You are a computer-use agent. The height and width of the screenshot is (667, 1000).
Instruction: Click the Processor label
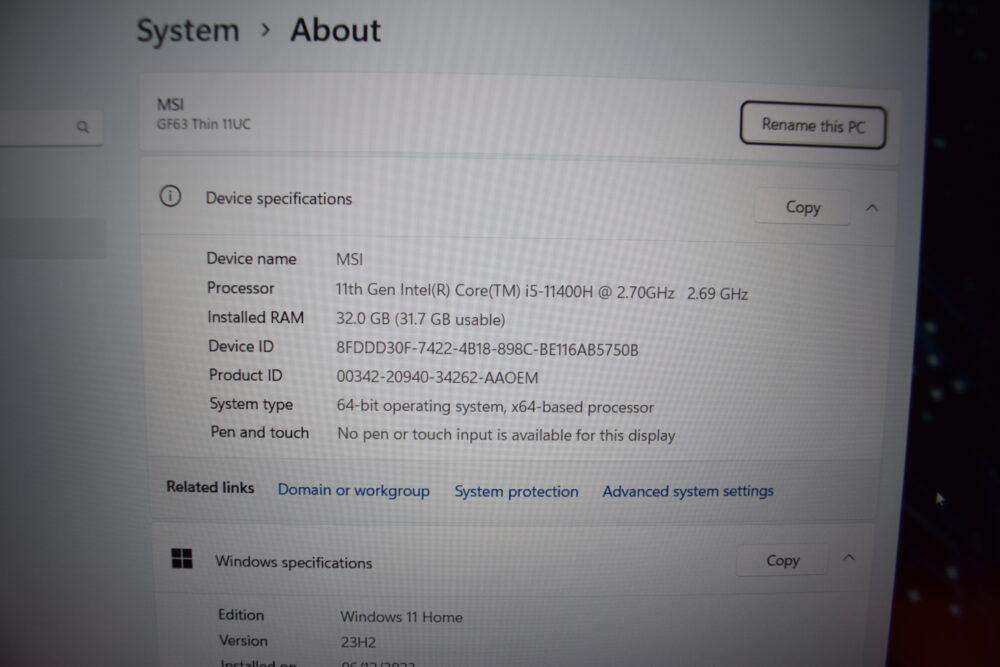pyautogui.click(x=240, y=288)
